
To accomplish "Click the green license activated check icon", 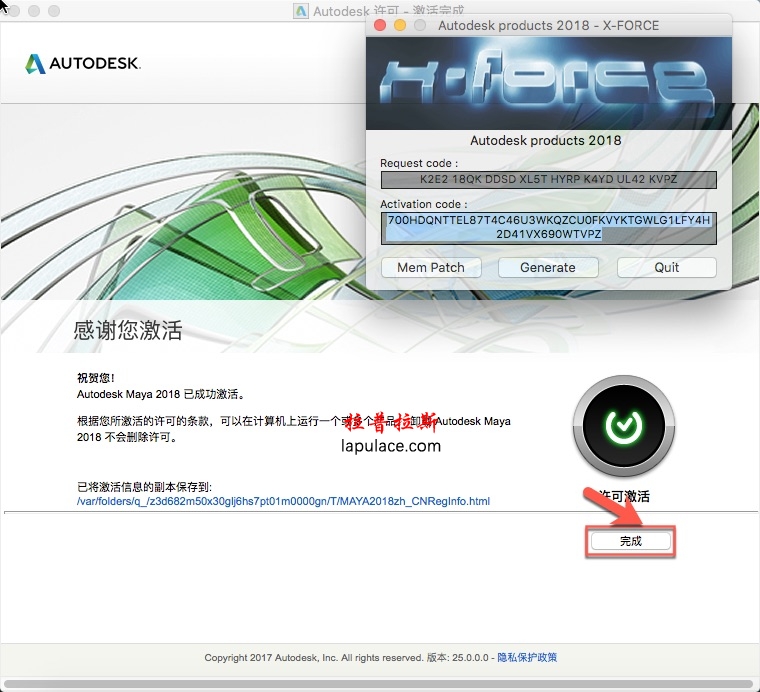I will [x=624, y=426].
